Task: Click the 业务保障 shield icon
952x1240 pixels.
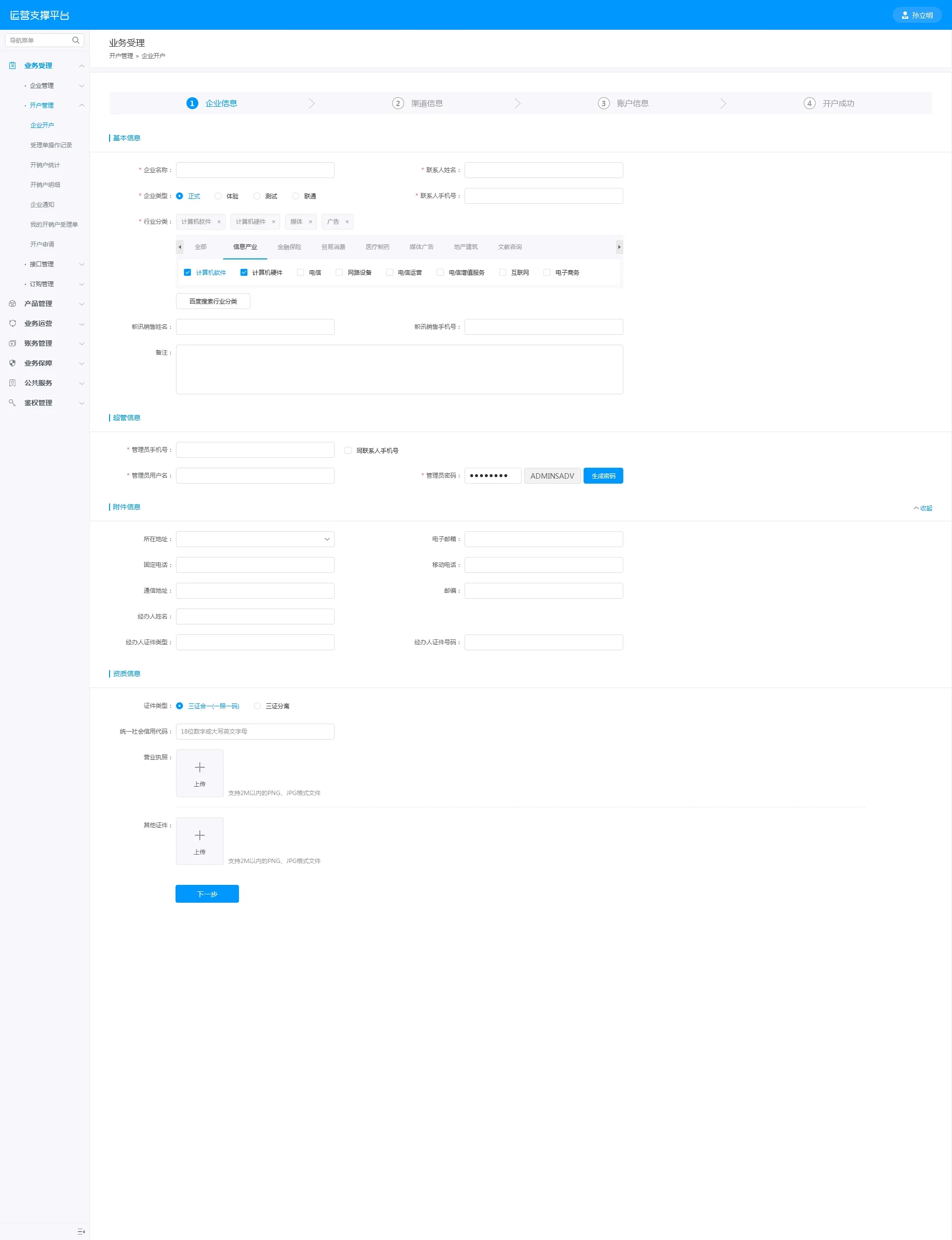Action: [x=12, y=363]
